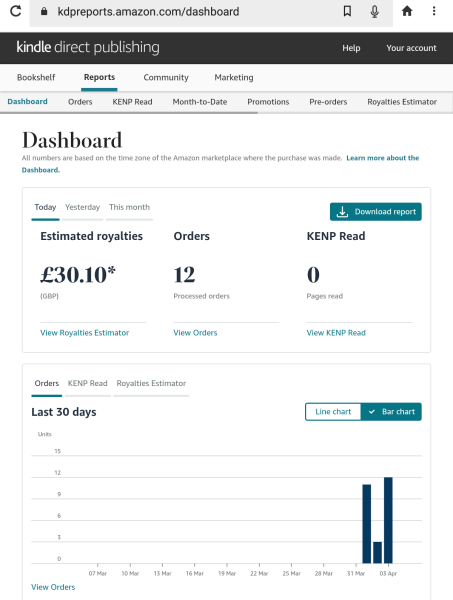Open View Royalties Estimator link

click(x=85, y=333)
